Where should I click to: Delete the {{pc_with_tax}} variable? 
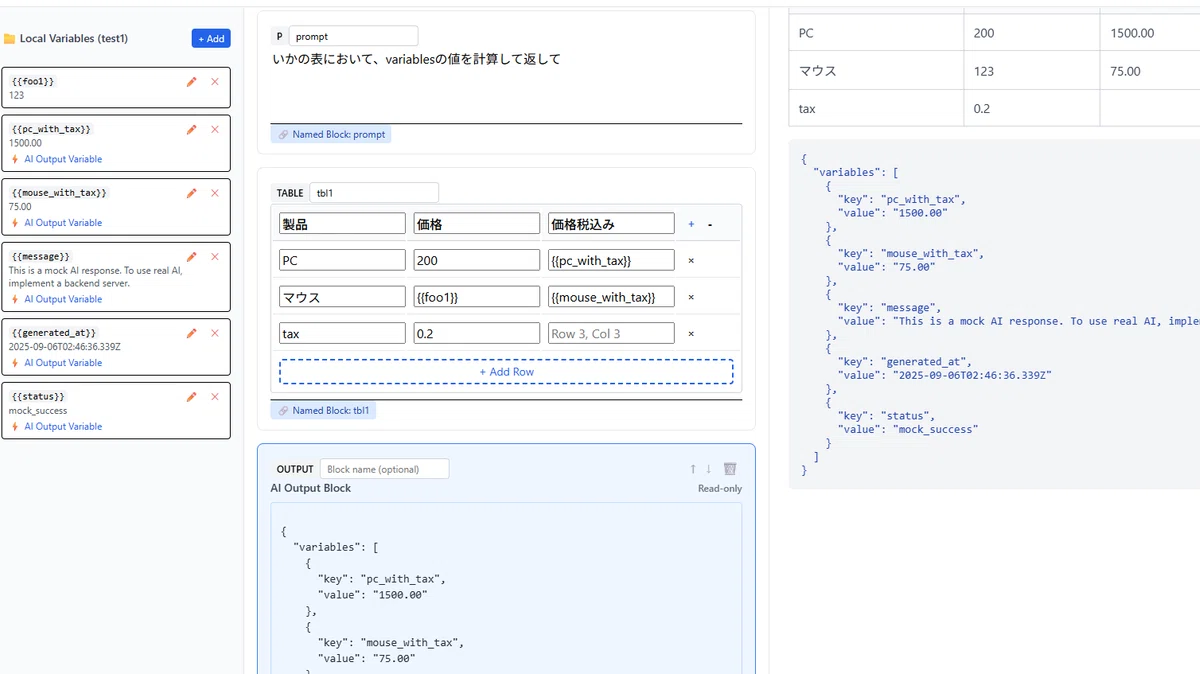(215, 129)
